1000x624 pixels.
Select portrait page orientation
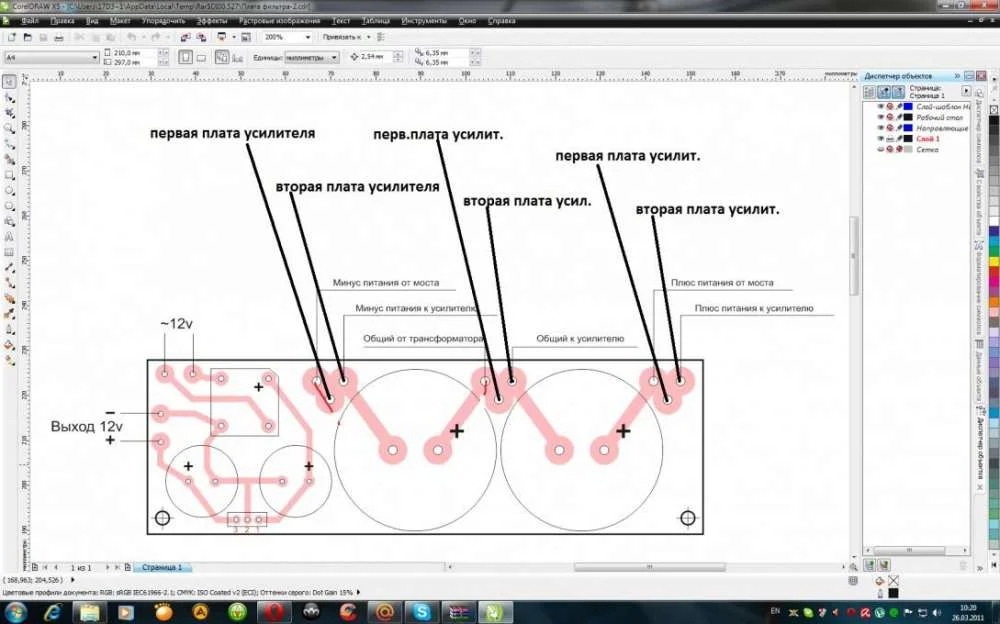(185, 57)
